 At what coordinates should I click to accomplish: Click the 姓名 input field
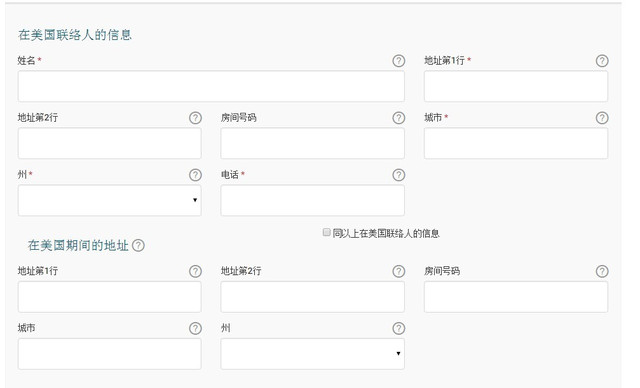coord(211,86)
